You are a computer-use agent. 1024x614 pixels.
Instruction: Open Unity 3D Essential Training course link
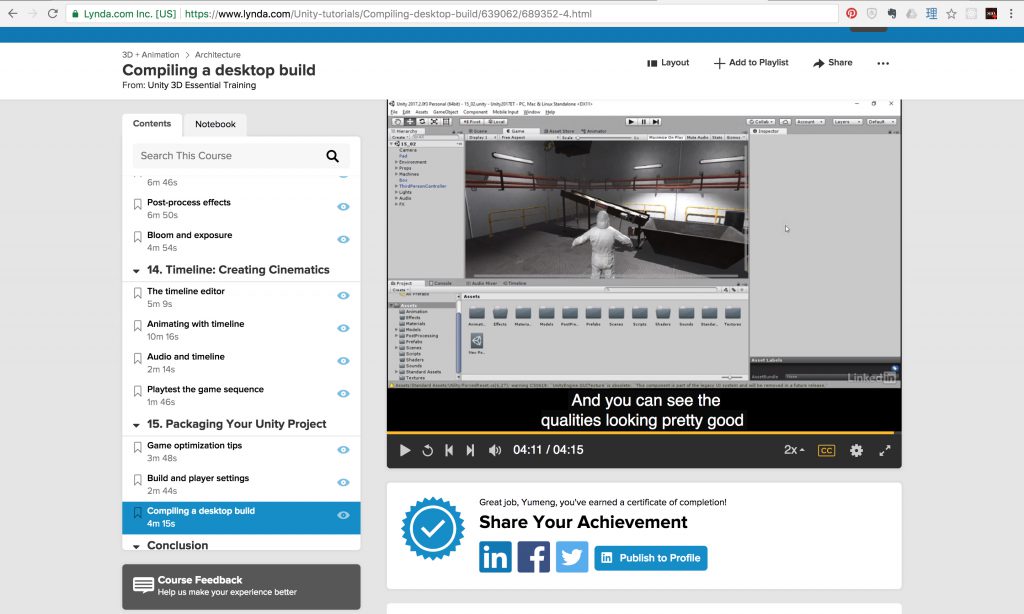pyautogui.click(x=202, y=85)
